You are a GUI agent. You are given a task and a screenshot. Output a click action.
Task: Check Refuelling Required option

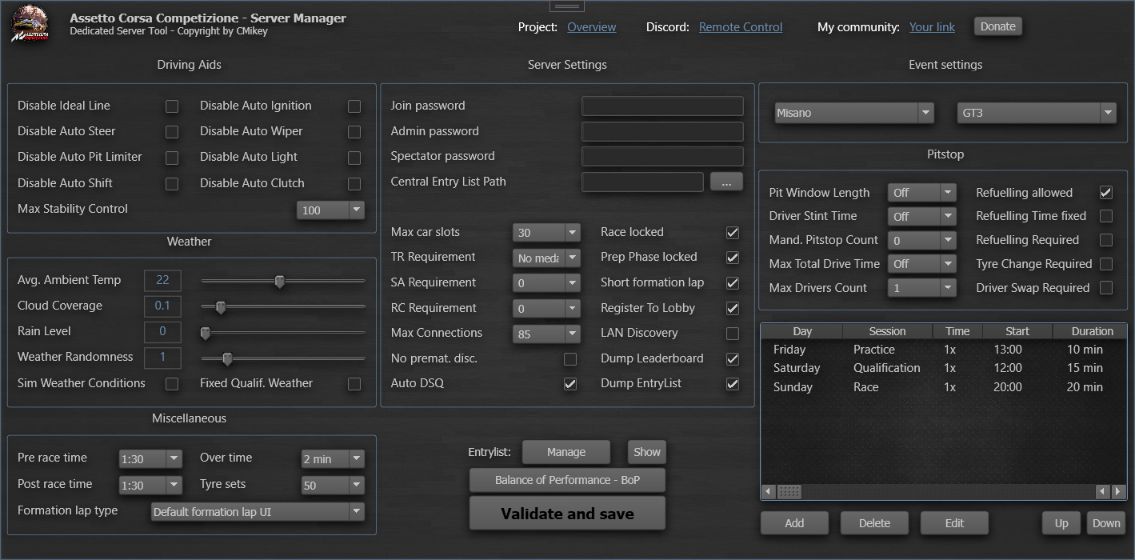(x=1106, y=240)
